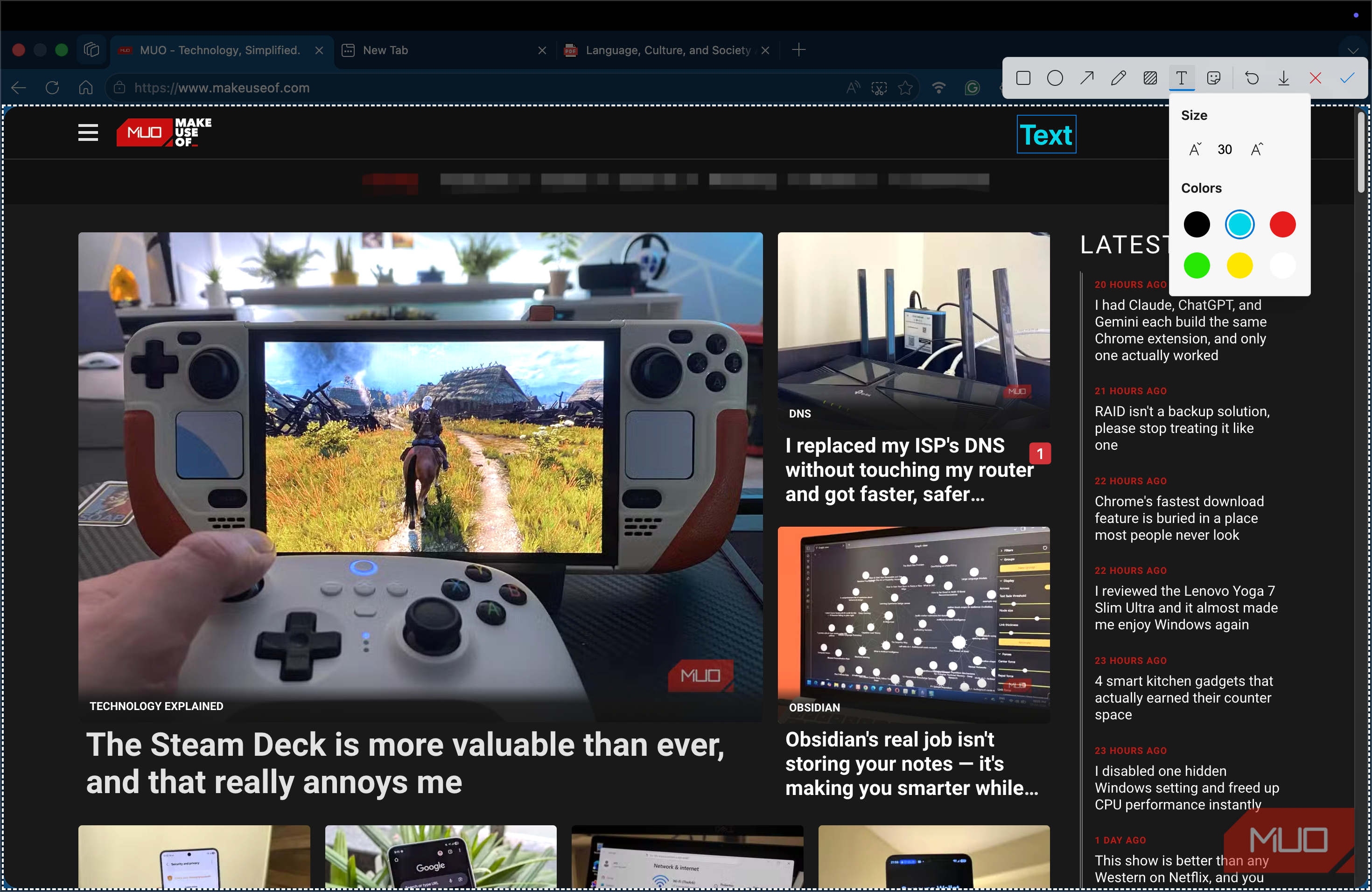Add page to favorites star
1372x892 pixels.
coord(906,88)
